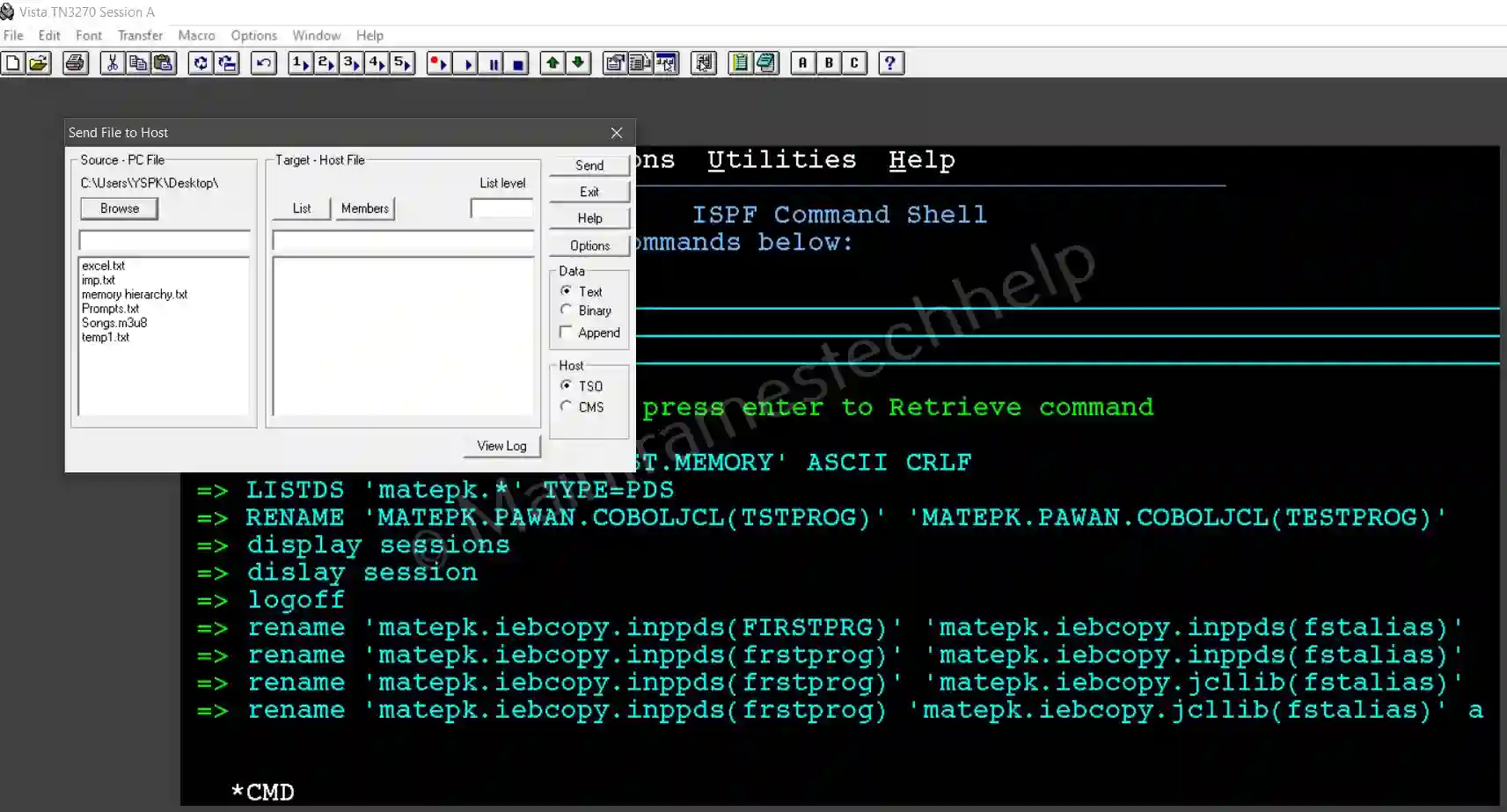Select the Text data radio button
This screenshot has width=1507, height=812.
pos(567,291)
